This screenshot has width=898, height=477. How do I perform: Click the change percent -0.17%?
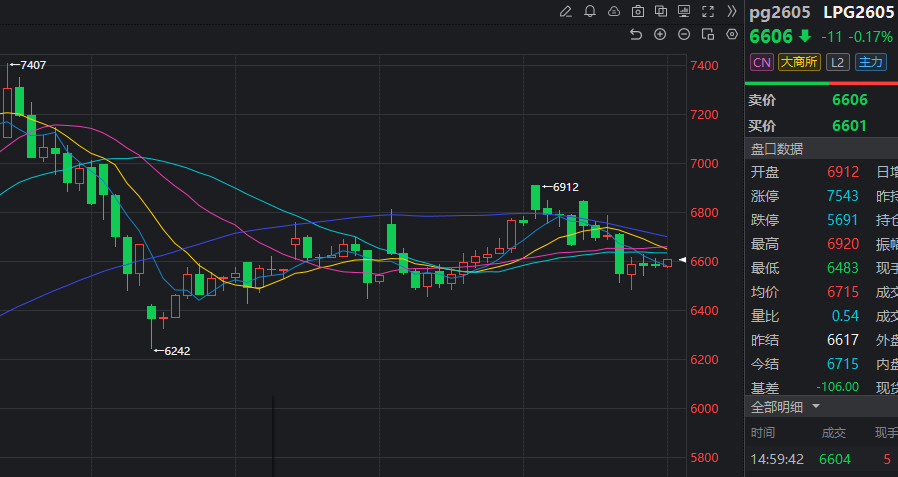[x=871, y=37]
